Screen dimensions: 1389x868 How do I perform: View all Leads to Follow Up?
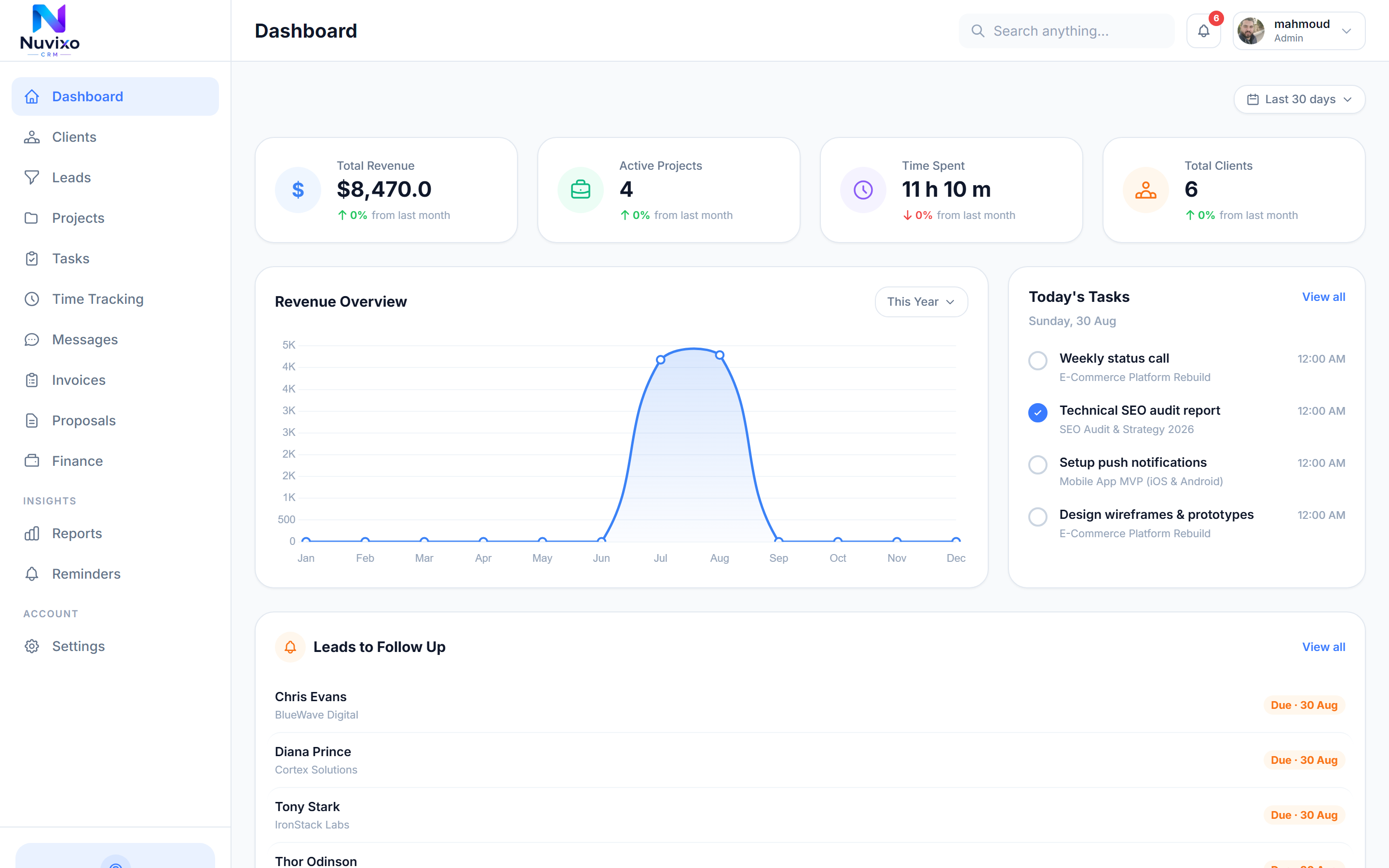[x=1323, y=647]
